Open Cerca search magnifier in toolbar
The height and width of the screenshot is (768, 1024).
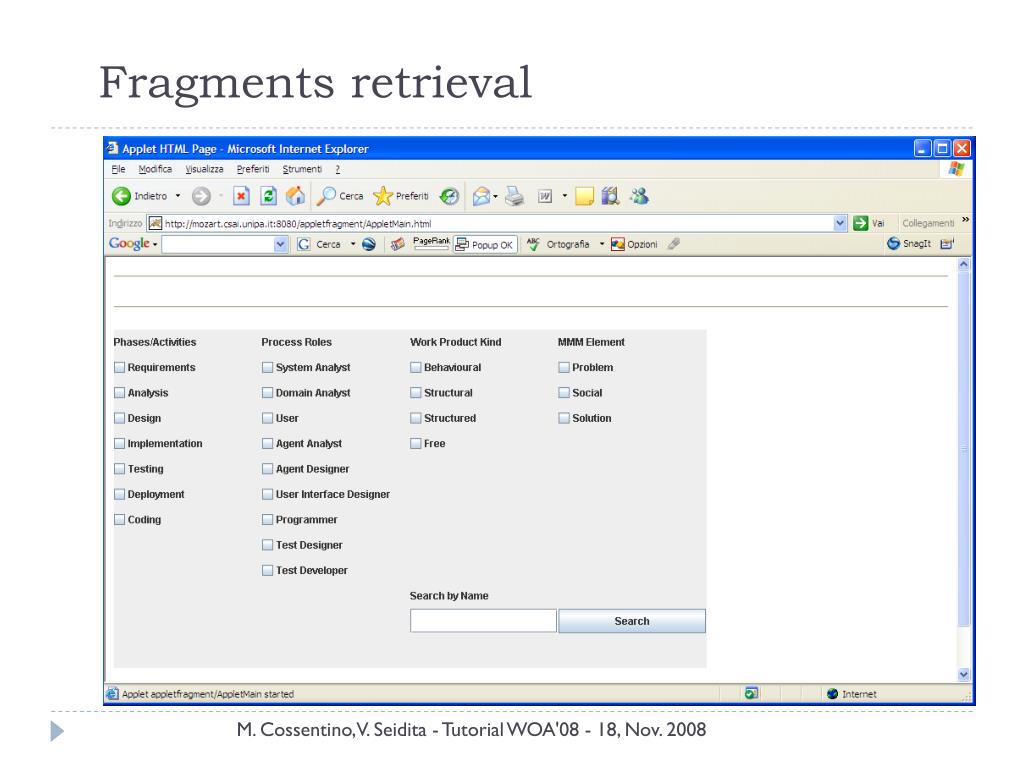click(326, 196)
